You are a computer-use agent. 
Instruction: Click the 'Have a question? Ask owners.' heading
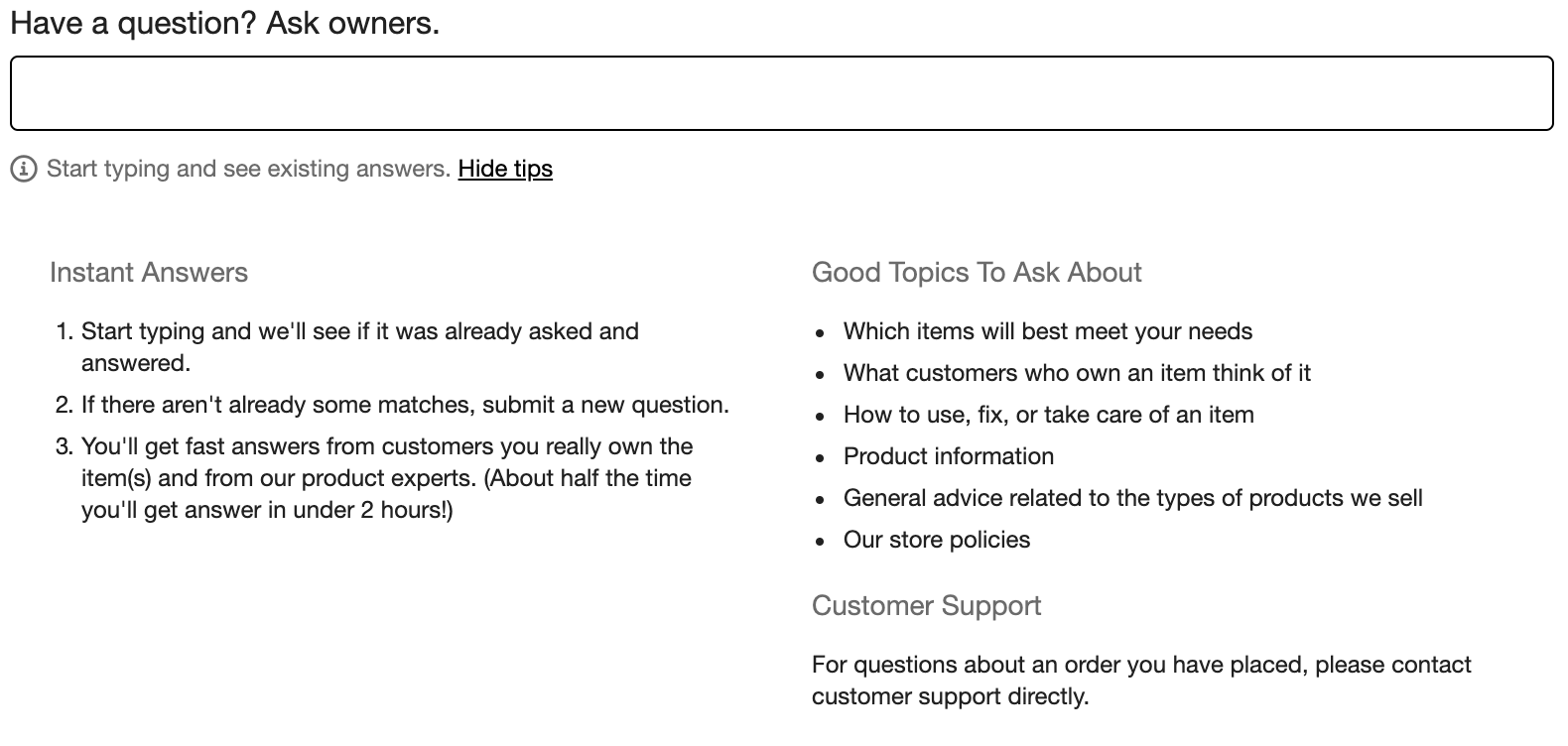click(x=224, y=23)
